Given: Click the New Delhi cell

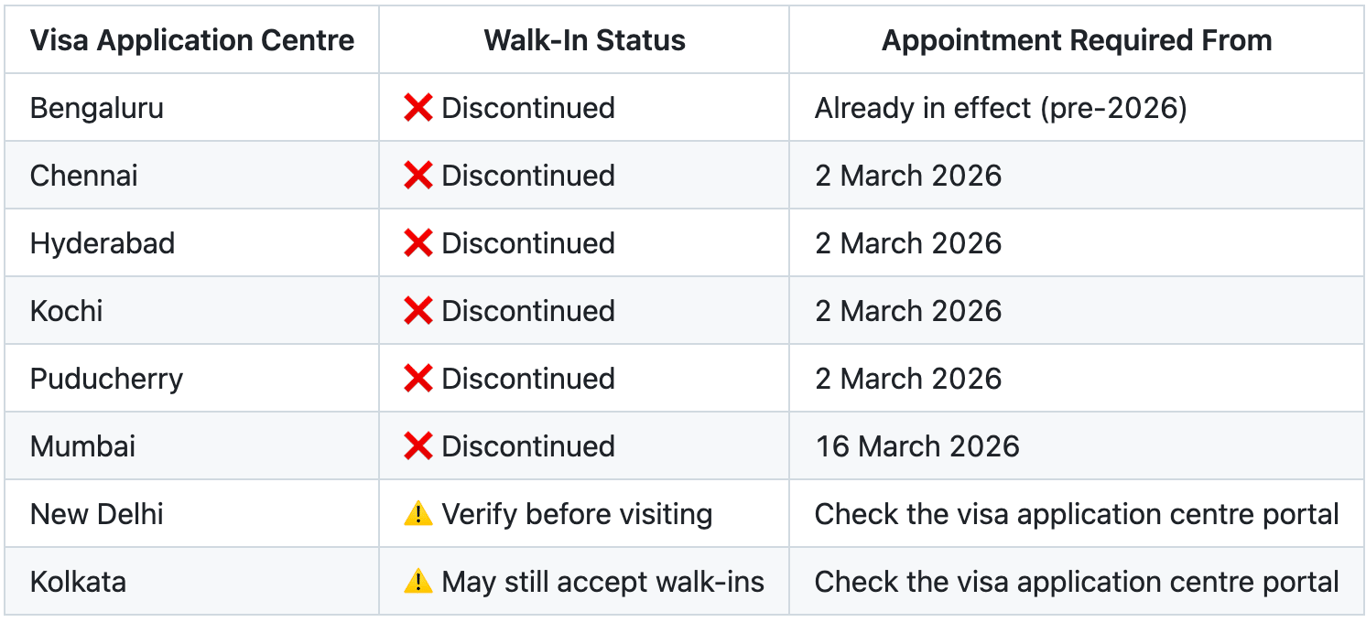Looking at the screenshot, I should point(96,514).
